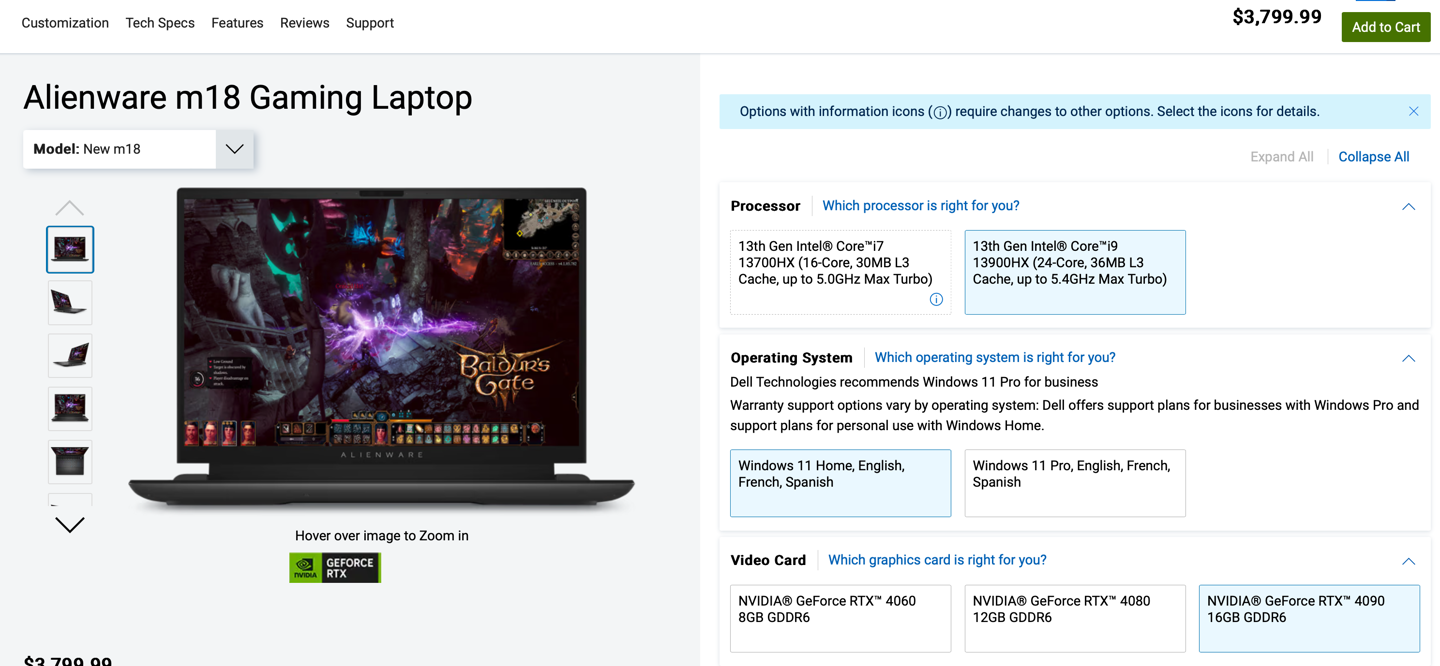The width and height of the screenshot is (1440, 666).
Task: Select the second laptop angled thumbnail
Action: 70,302
